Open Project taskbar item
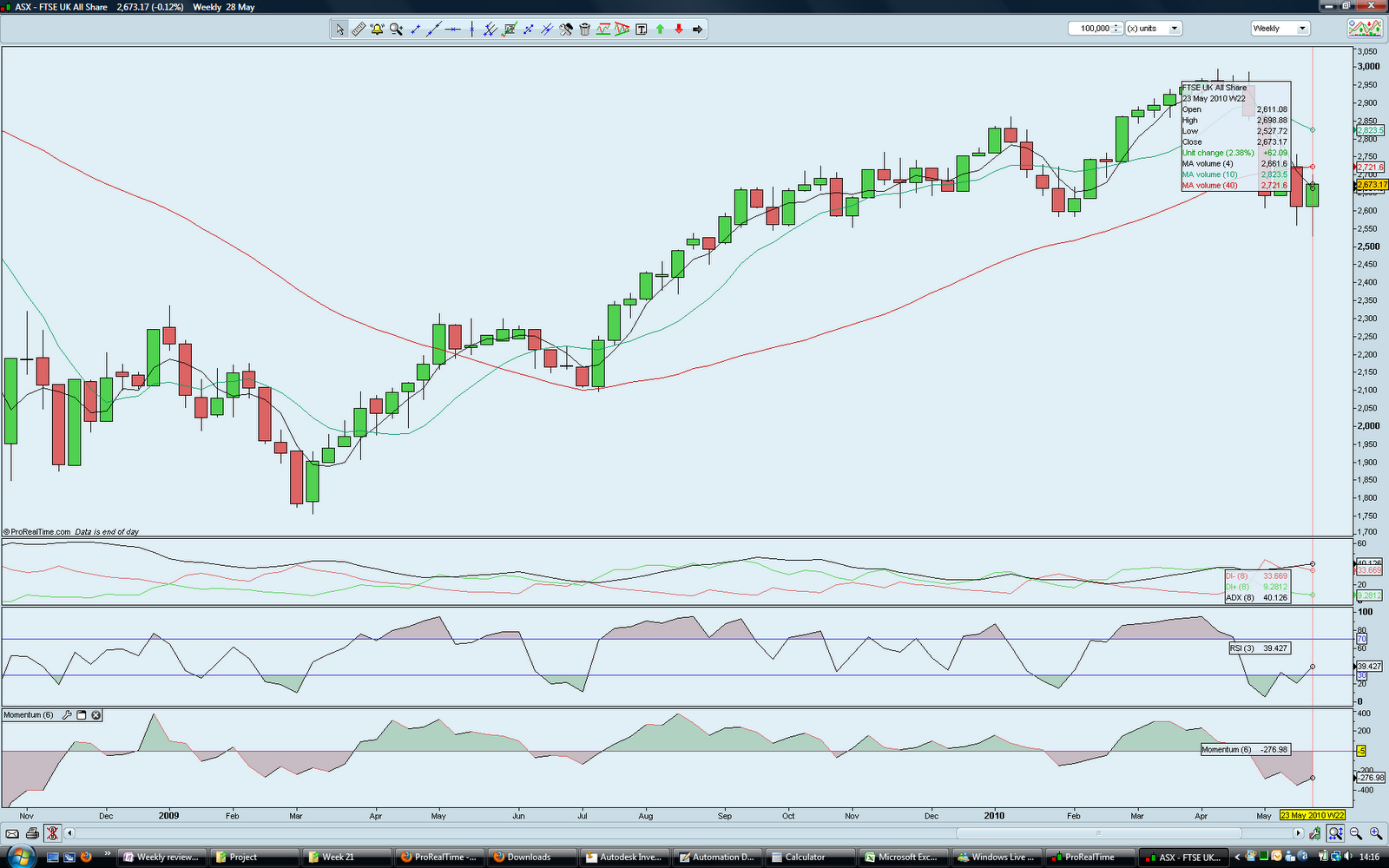This screenshot has width=1389, height=868. tap(254, 857)
